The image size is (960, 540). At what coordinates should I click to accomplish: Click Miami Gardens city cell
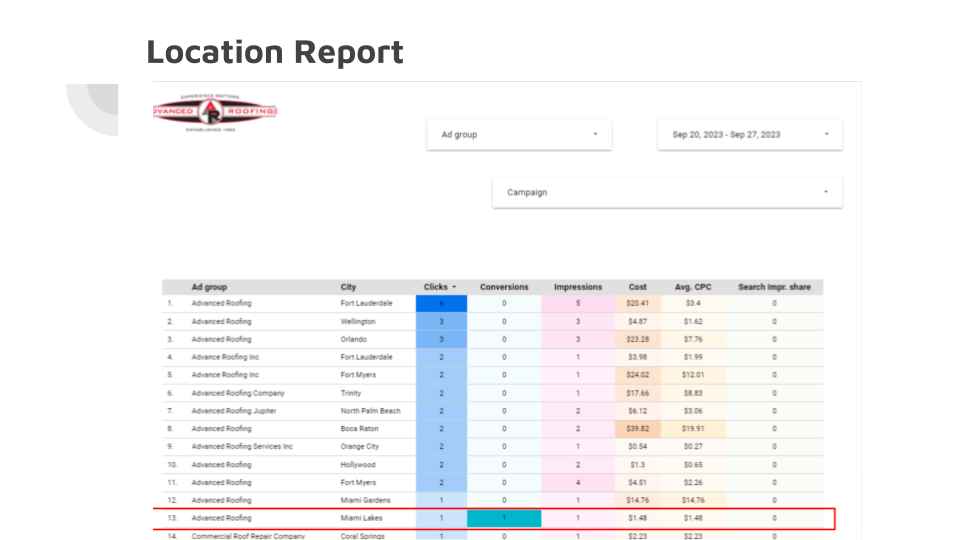click(366, 500)
